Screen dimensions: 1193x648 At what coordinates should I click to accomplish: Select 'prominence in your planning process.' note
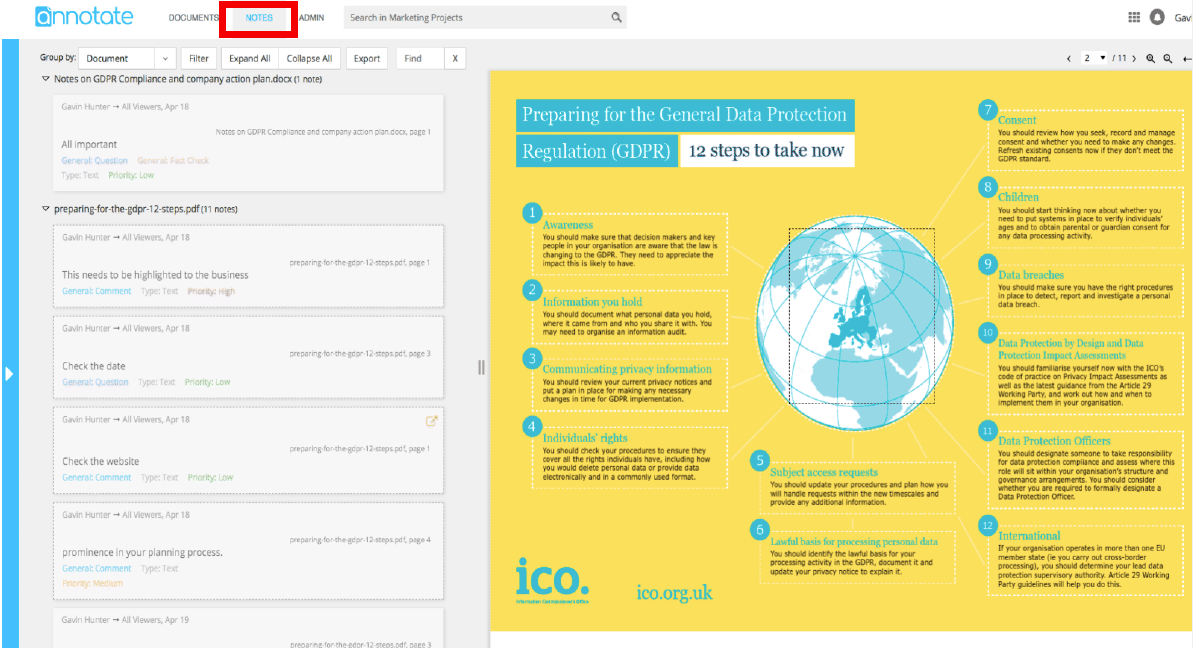(248, 551)
